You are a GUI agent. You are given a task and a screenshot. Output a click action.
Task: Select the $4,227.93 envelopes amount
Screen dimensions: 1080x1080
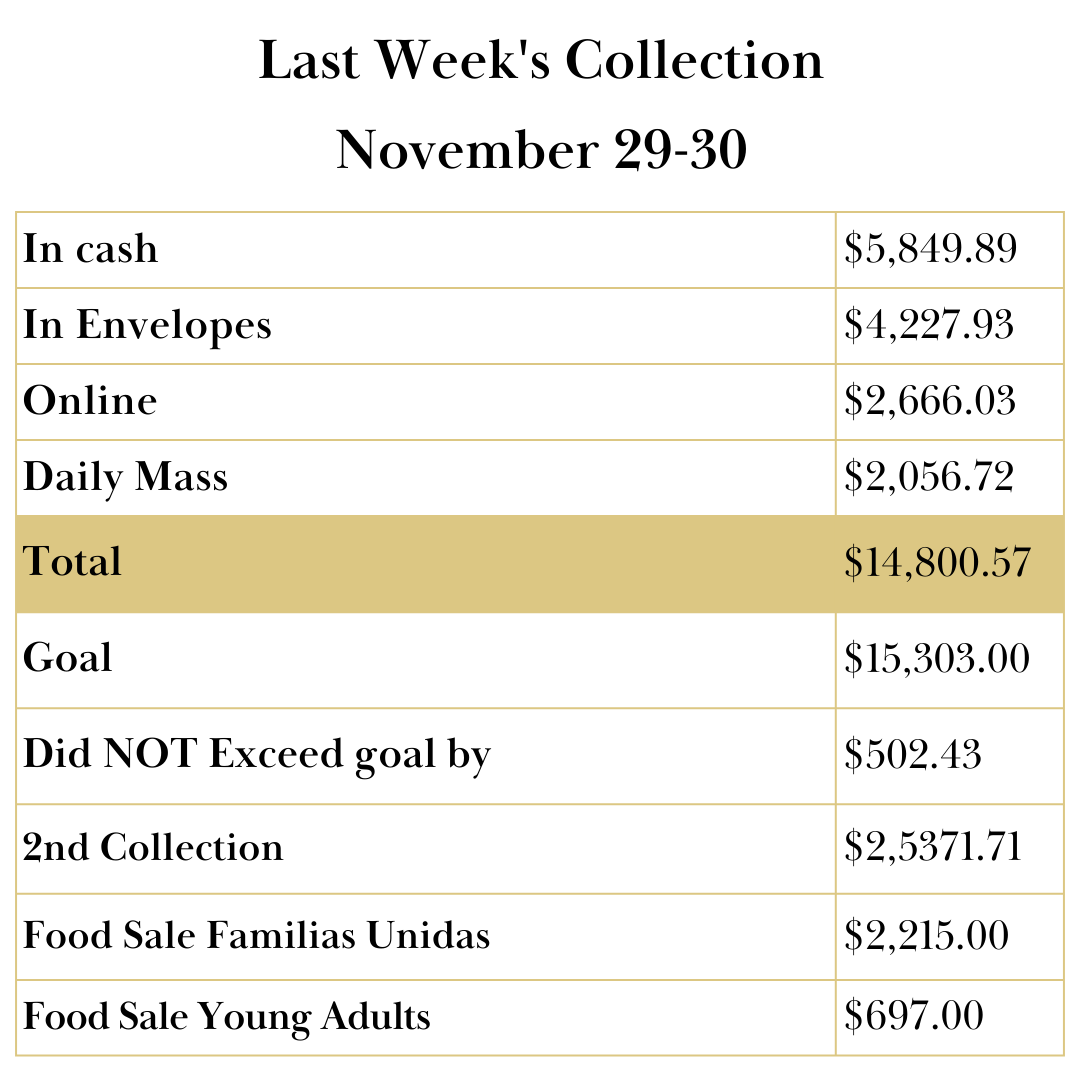point(928,325)
